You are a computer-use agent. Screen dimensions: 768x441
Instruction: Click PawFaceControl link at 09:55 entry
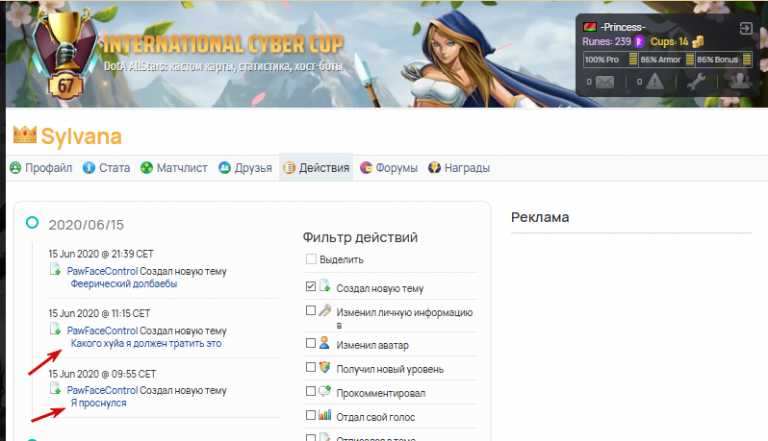click(102, 391)
